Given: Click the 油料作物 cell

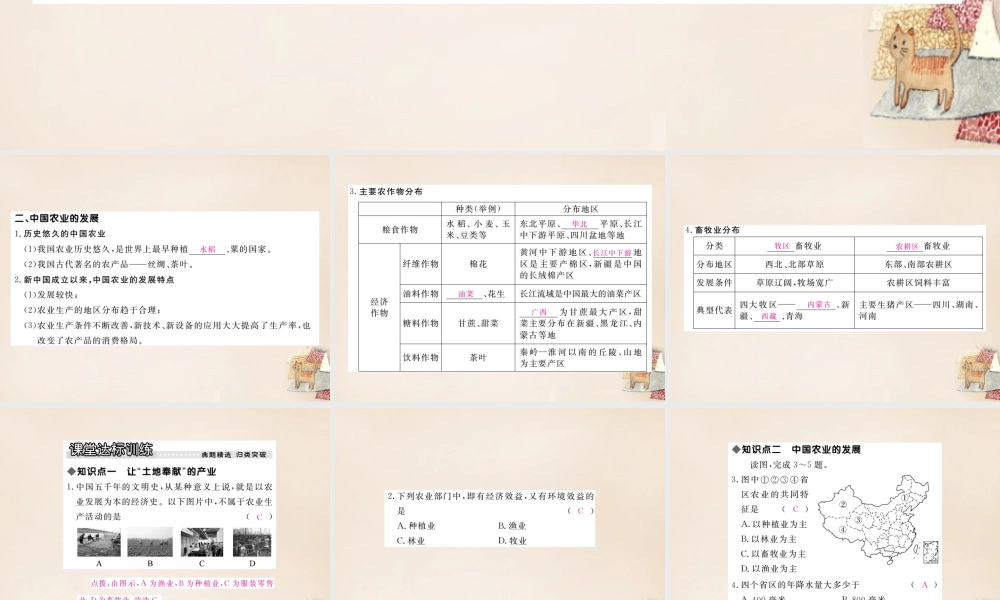Looking at the screenshot, I should point(421,294).
